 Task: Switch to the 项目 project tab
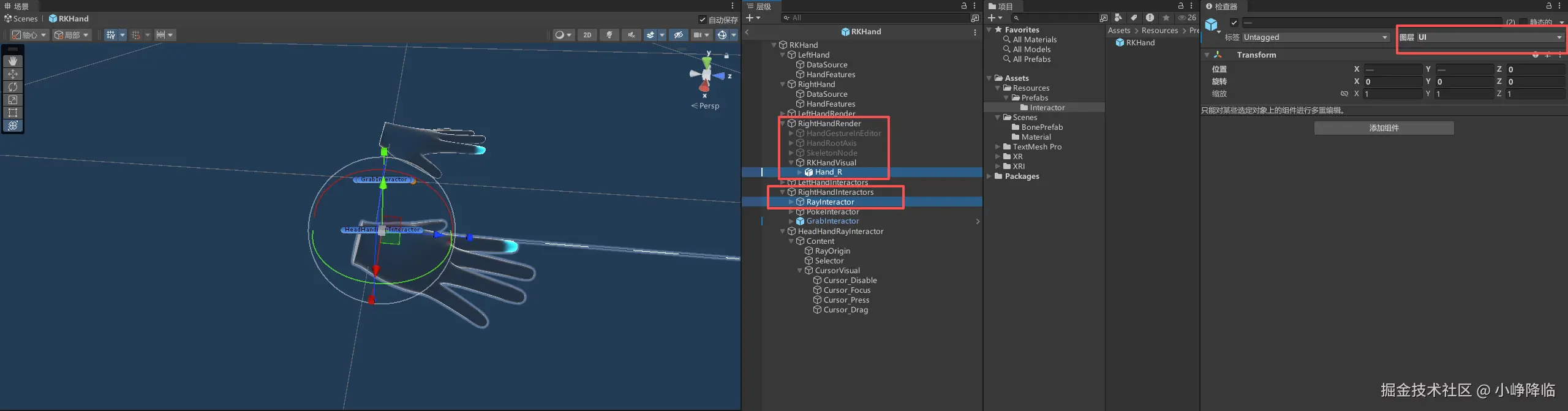(1001, 6)
